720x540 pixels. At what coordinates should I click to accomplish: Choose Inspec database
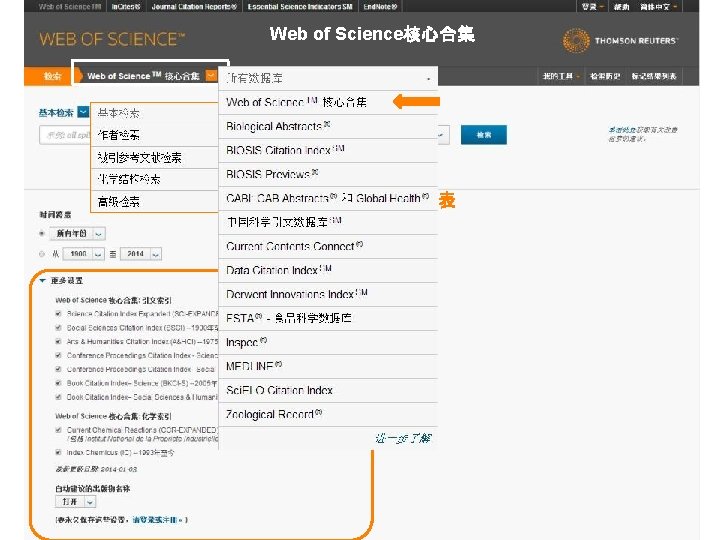click(x=328, y=343)
